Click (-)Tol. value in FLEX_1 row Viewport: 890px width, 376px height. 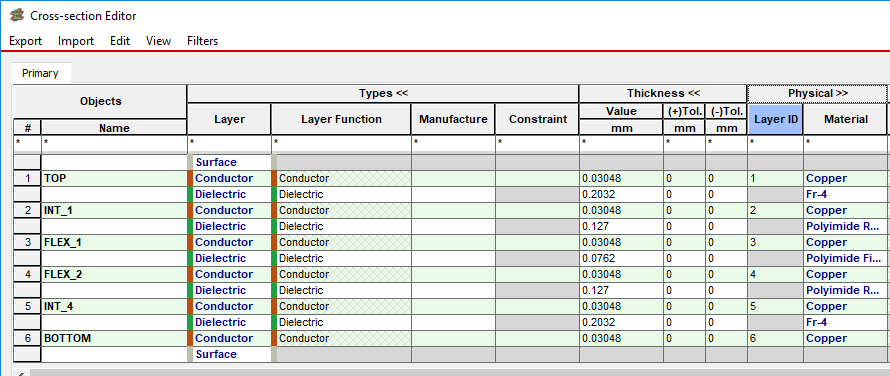click(x=726, y=242)
